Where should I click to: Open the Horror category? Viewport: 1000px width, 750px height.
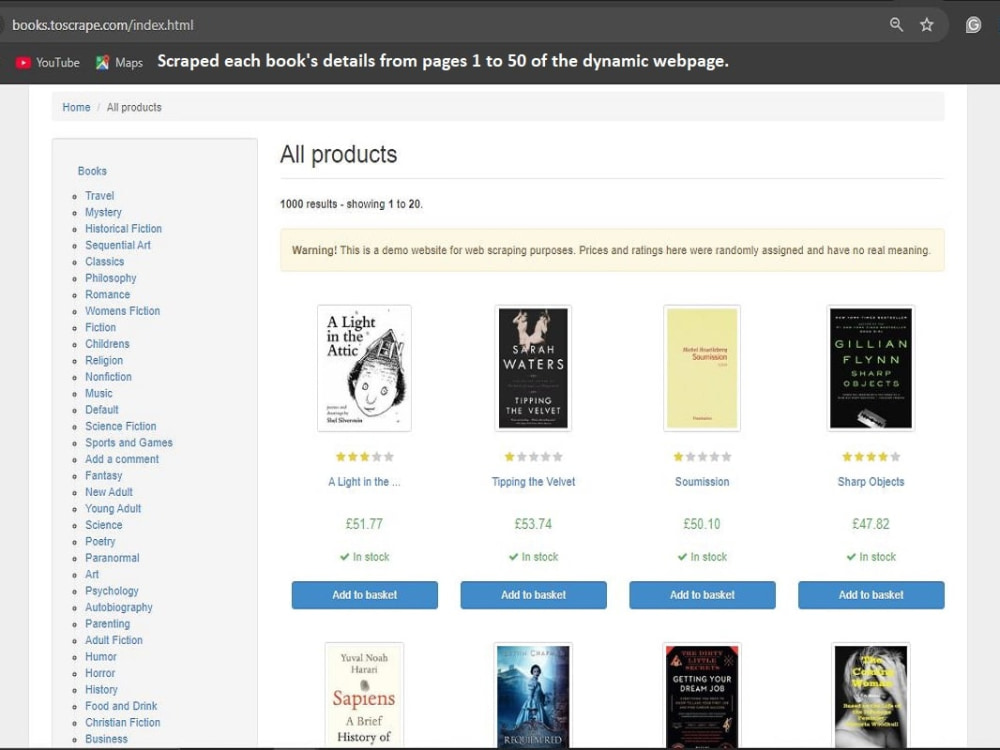(x=100, y=673)
